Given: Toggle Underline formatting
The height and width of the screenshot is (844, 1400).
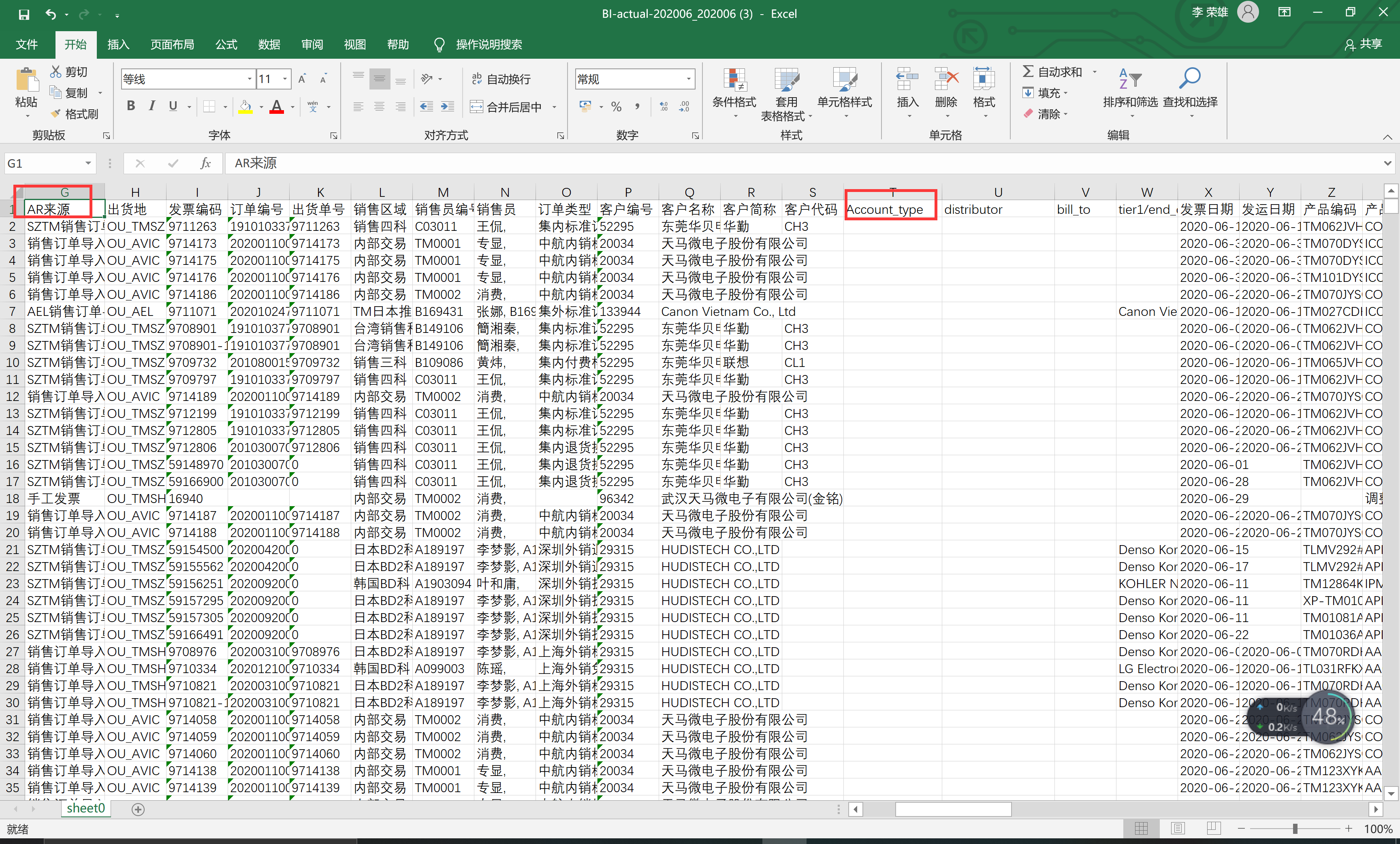Looking at the screenshot, I should pos(173,106).
